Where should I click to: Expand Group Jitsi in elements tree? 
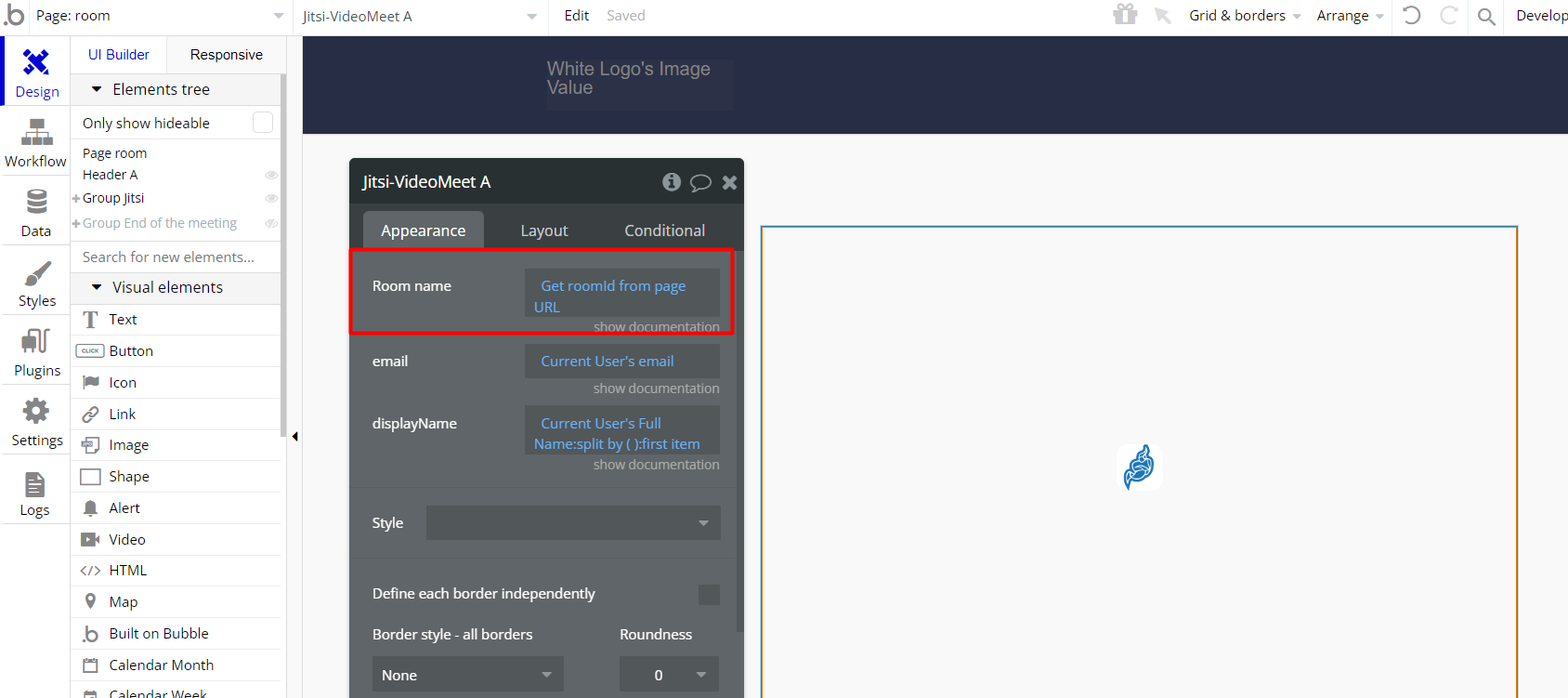(76, 198)
